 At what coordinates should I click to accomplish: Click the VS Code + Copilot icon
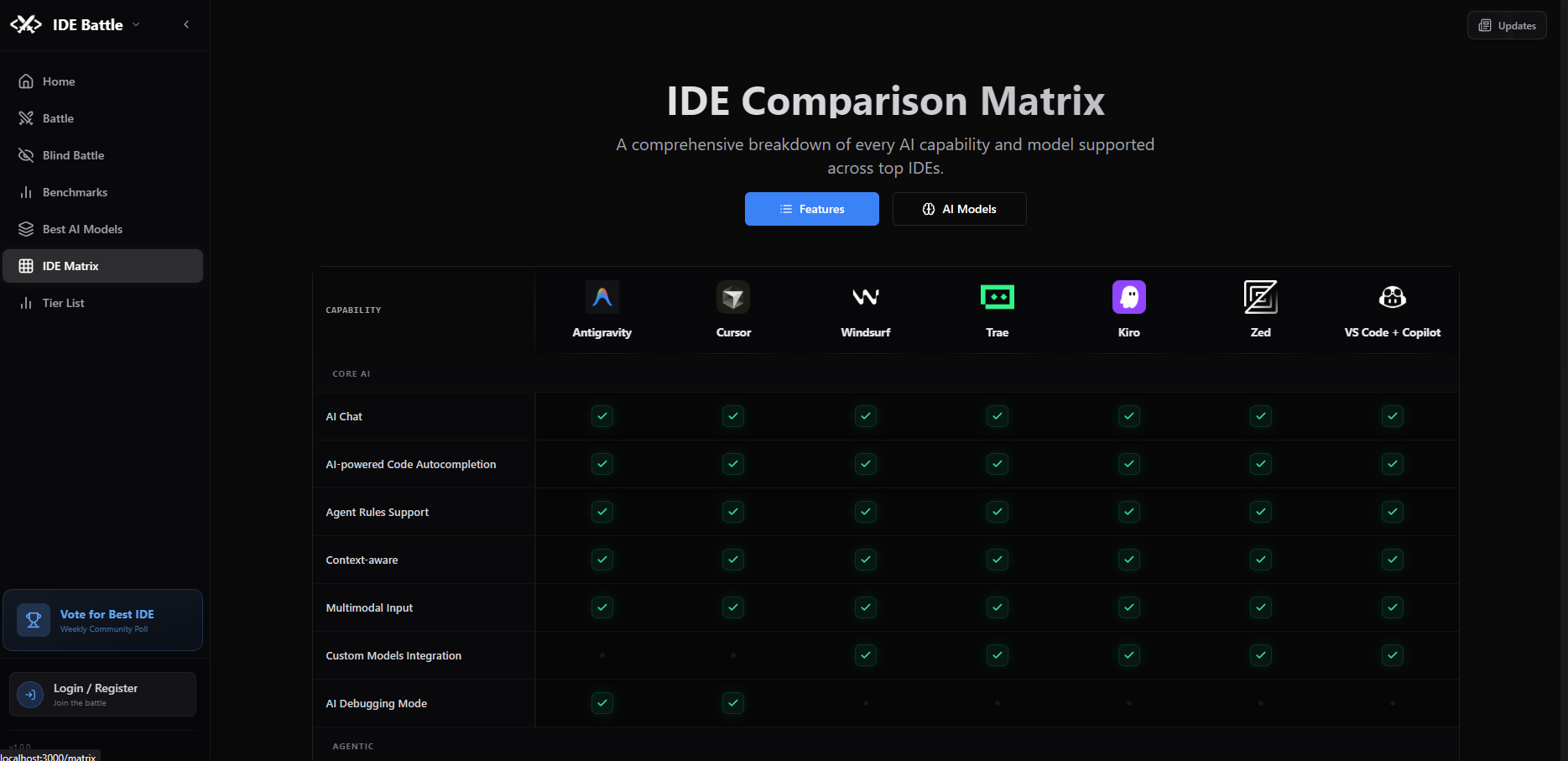coord(1393,296)
